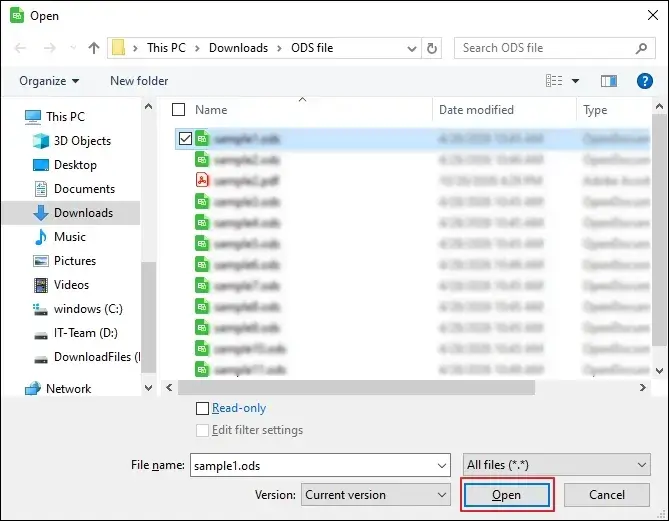This screenshot has width=669, height=521.
Task: Click the folder icon in address bar
Action: coord(118,48)
